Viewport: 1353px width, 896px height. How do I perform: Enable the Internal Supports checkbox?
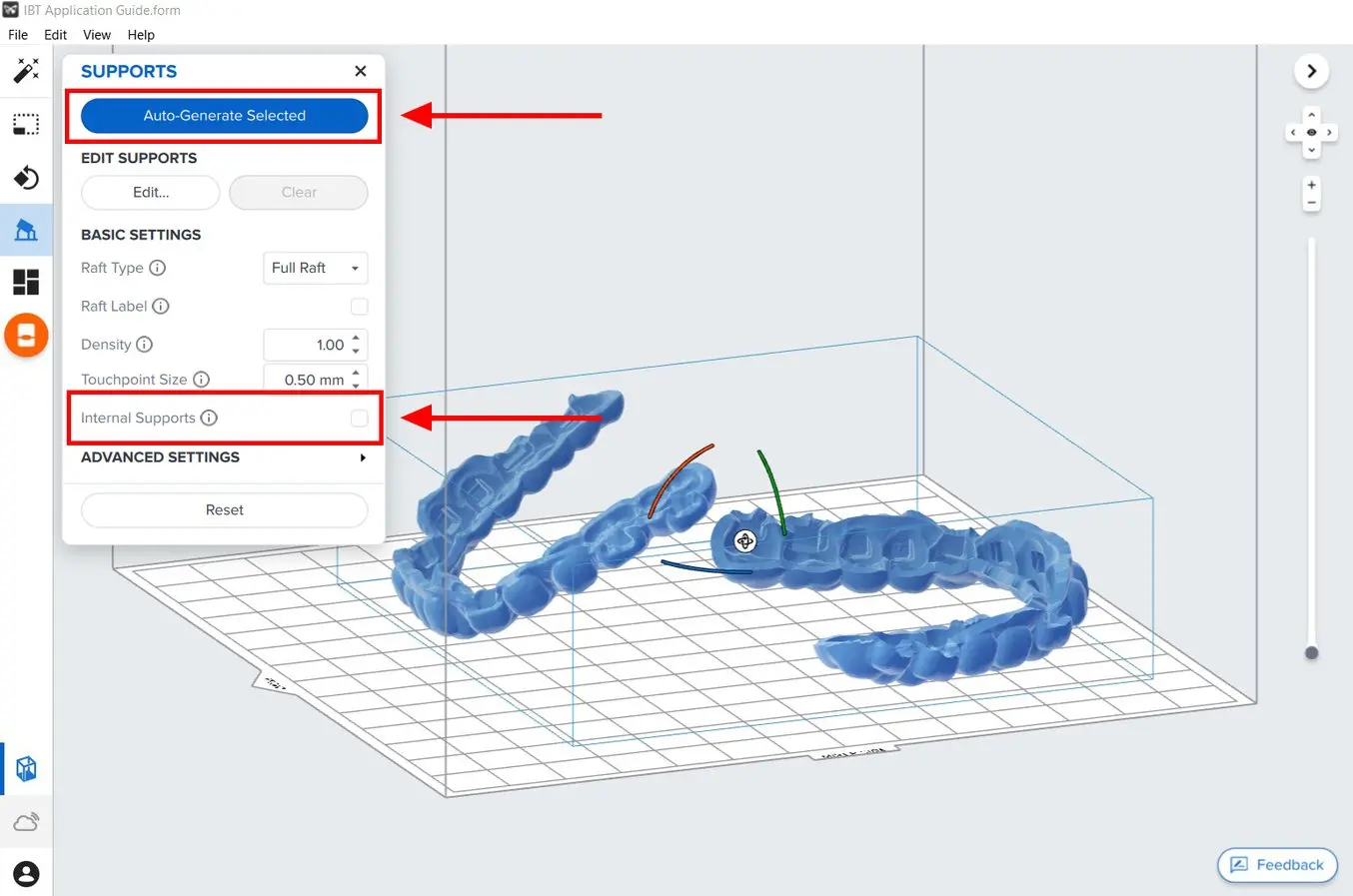pyautogui.click(x=360, y=419)
